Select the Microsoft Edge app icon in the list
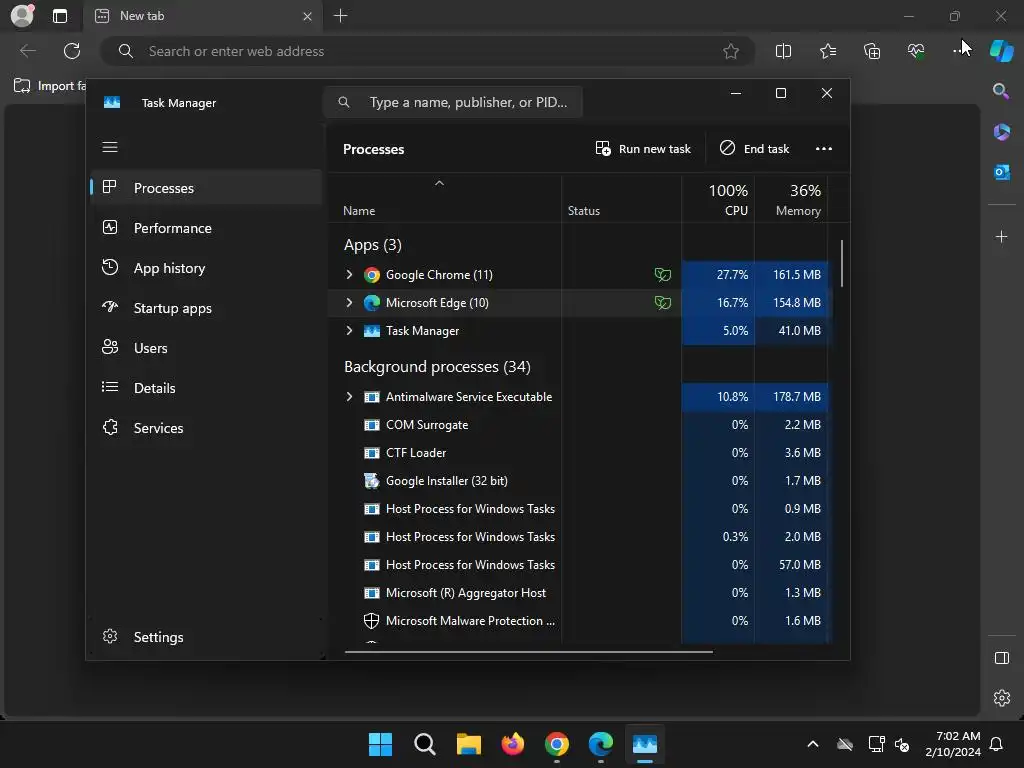Image resolution: width=1024 pixels, height=768 pixels. click(372, 303)
